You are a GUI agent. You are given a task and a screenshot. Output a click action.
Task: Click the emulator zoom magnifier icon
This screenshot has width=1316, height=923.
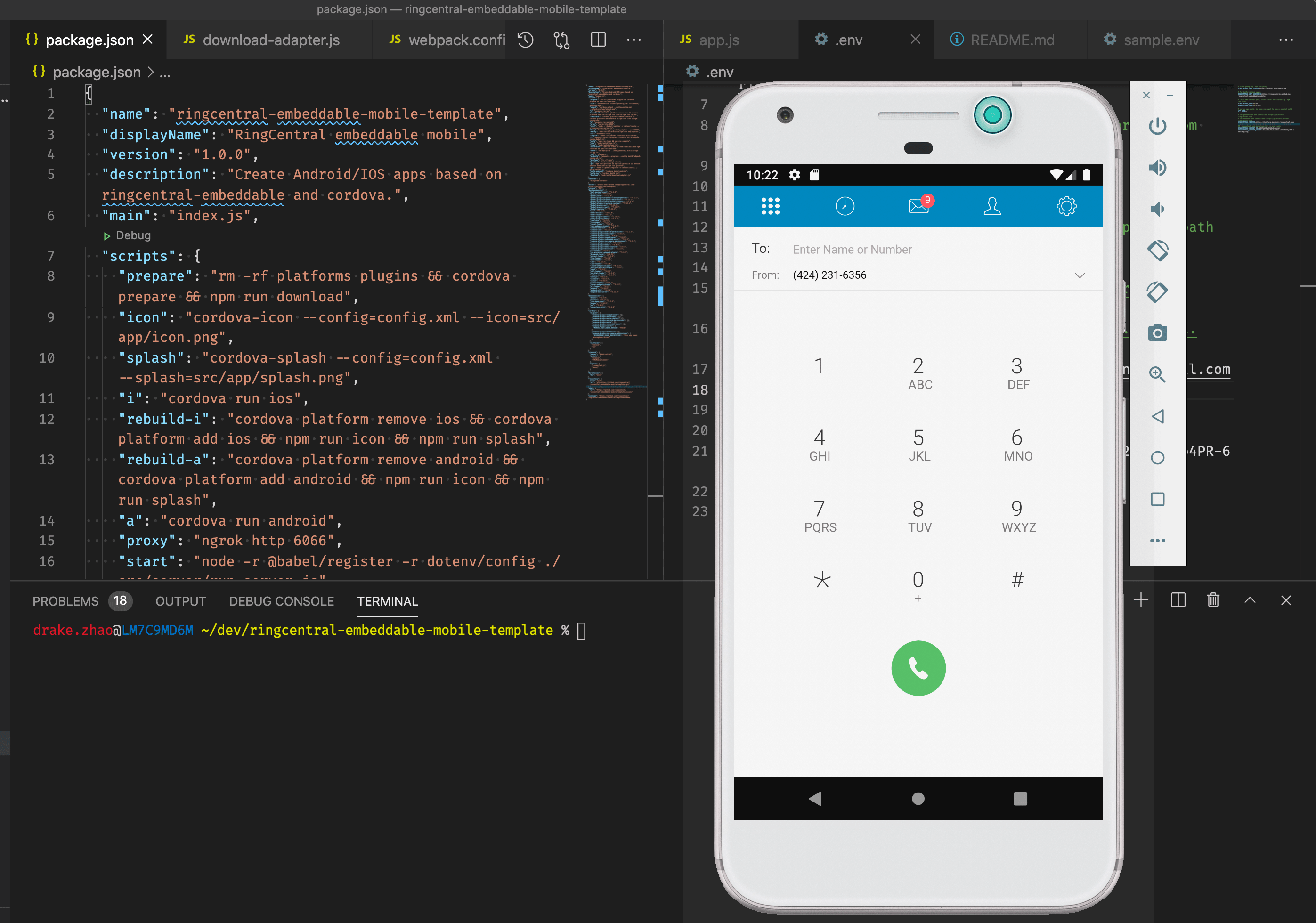pyautogui.click(x=1157, y=375)
